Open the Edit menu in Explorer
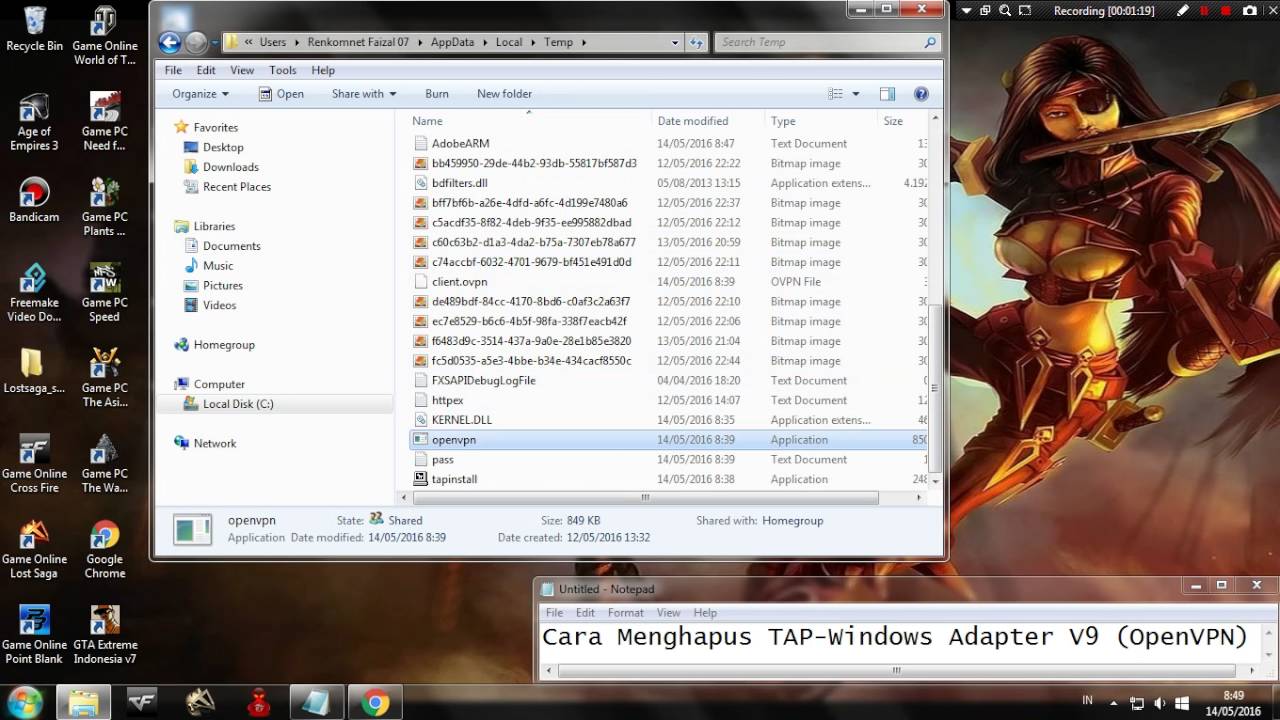The height and width of the screenshot is (720, 1280). coord(206,70)
